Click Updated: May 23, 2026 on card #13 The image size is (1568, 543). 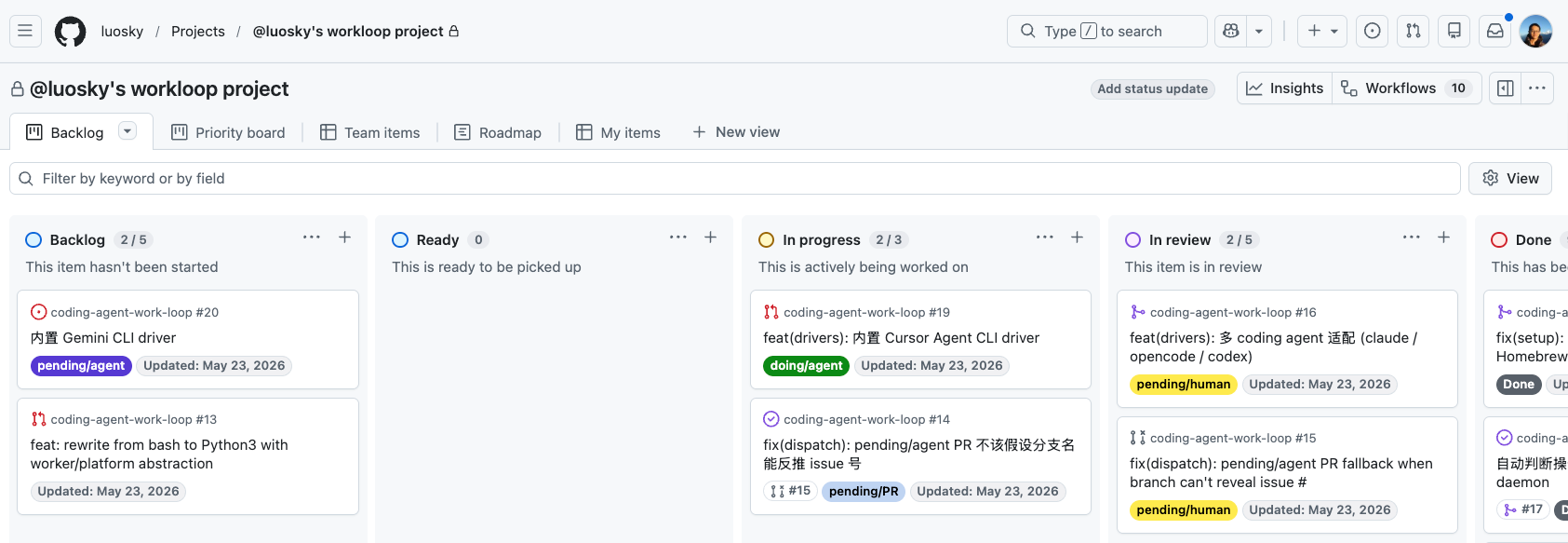click(x=109, y=492)
